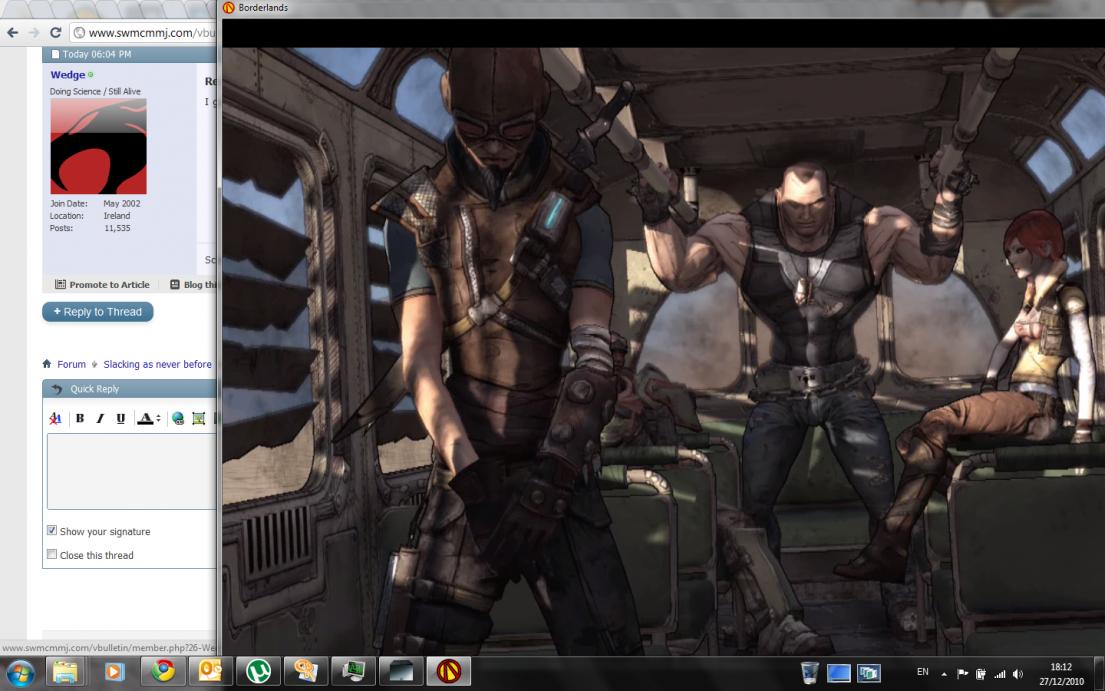1105x691 pixels.
Task: Click the insert image icon
Action: pyautogui.click(x=199, y=418)
